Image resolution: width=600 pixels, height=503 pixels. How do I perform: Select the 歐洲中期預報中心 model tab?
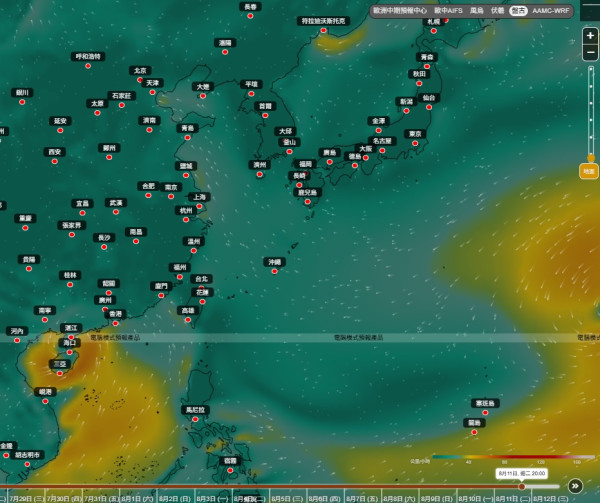coord(400,11)
